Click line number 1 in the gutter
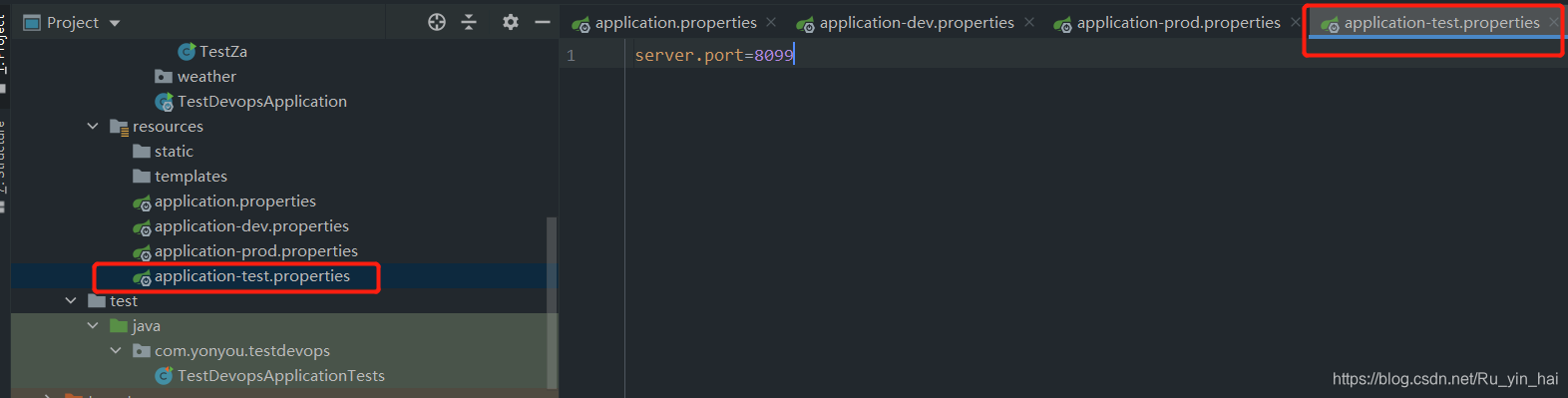The height and width of the screenshot is (398, 1568). [571, 55]
